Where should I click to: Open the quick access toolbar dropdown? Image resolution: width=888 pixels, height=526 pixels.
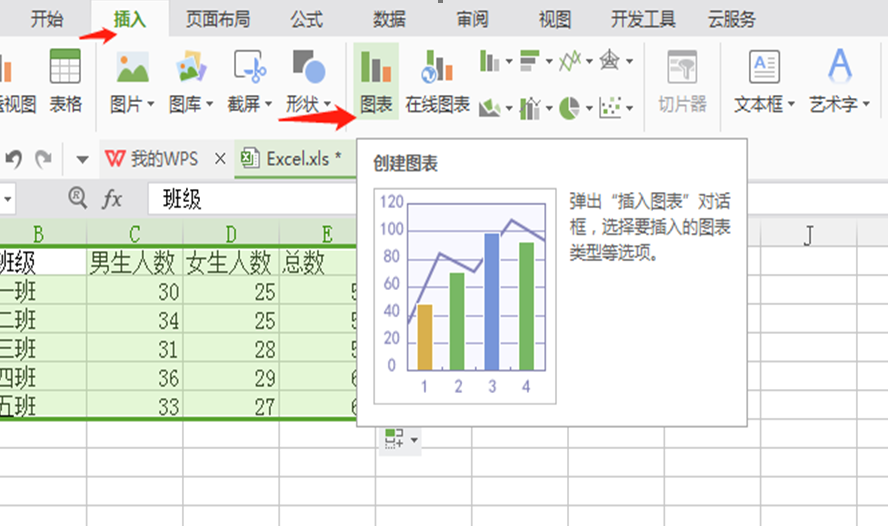pos(82,159)
